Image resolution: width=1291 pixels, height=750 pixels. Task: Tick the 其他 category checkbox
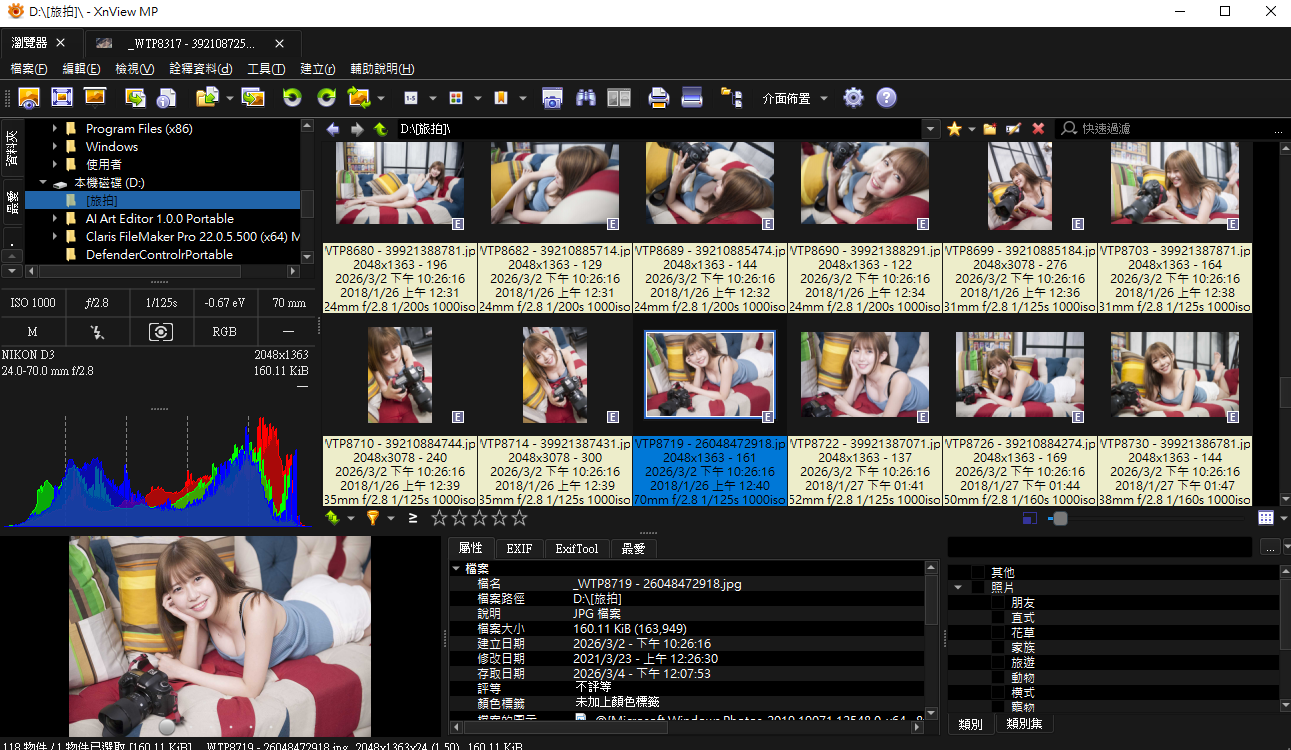(978, 573)
